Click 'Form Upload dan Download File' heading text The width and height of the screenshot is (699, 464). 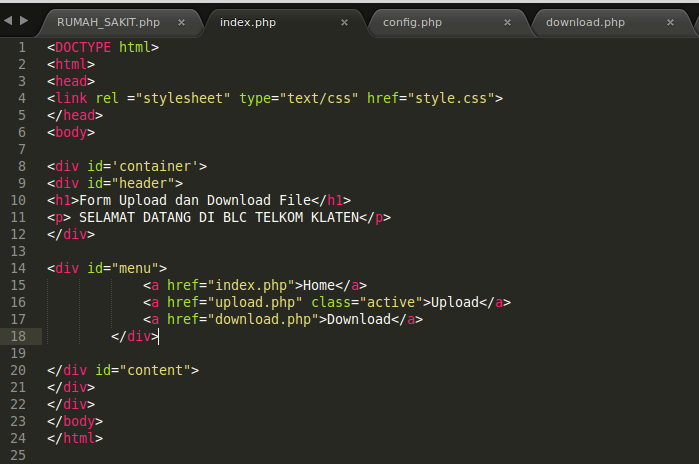195,200
